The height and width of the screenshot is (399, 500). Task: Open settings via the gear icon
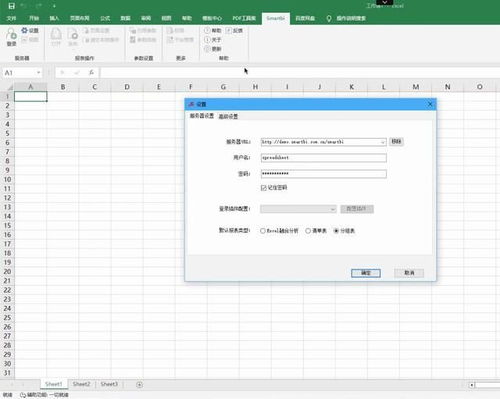(25, 30)
